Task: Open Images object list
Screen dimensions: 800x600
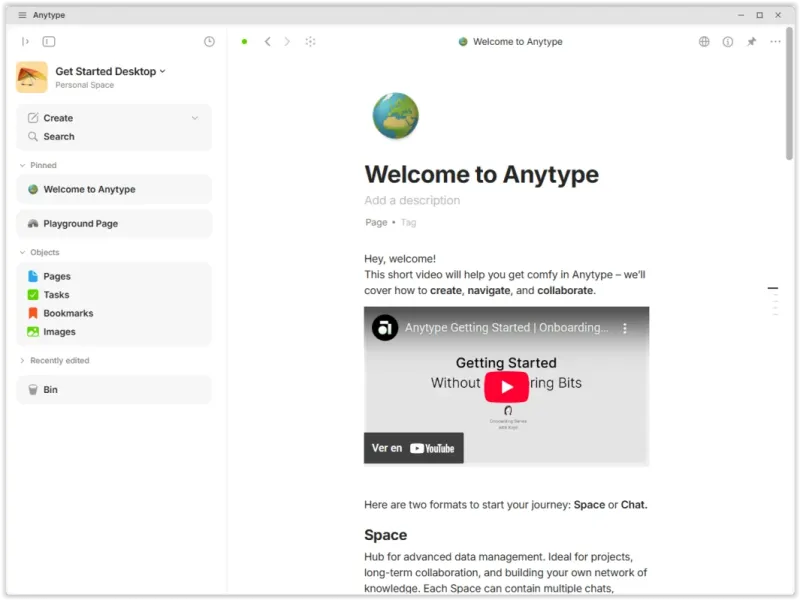Action: click(114, 332)
